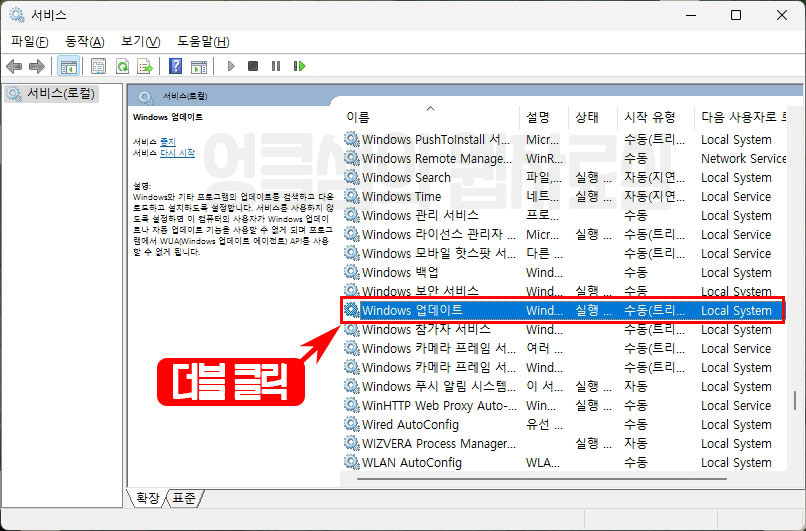The image size is (806, 531).
Task: Click the 유선 description cell of Wired AutoConfig
Action: point(544,424)
